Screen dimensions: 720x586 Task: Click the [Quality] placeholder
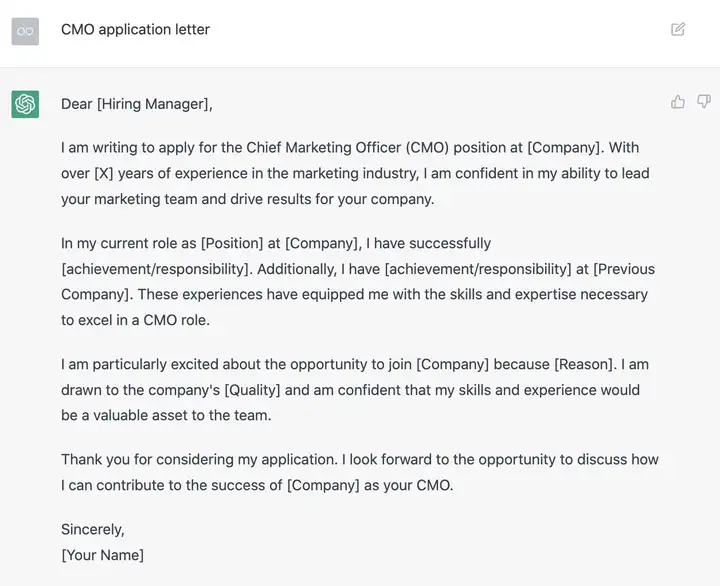click(252, 390)
